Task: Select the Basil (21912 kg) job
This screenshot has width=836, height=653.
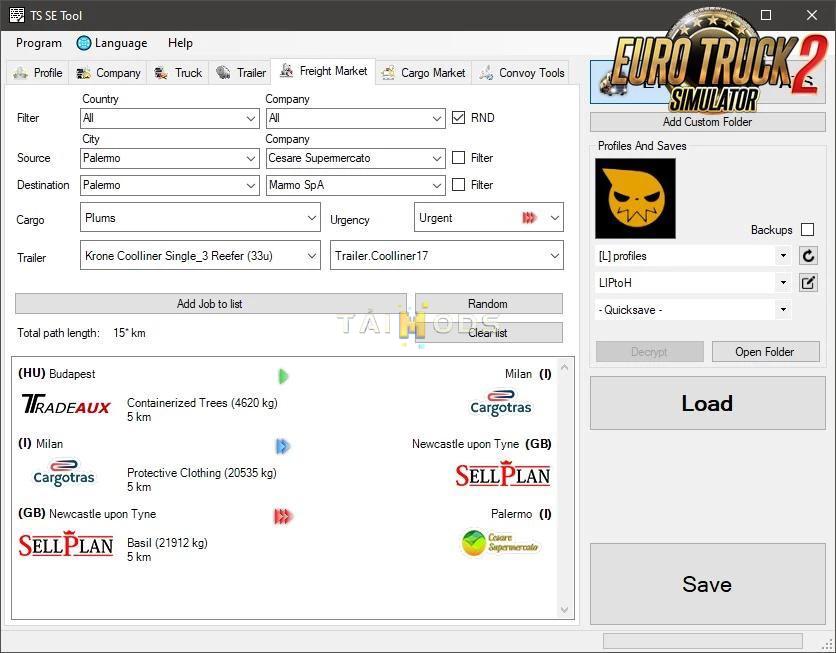Action: point(285,535)
